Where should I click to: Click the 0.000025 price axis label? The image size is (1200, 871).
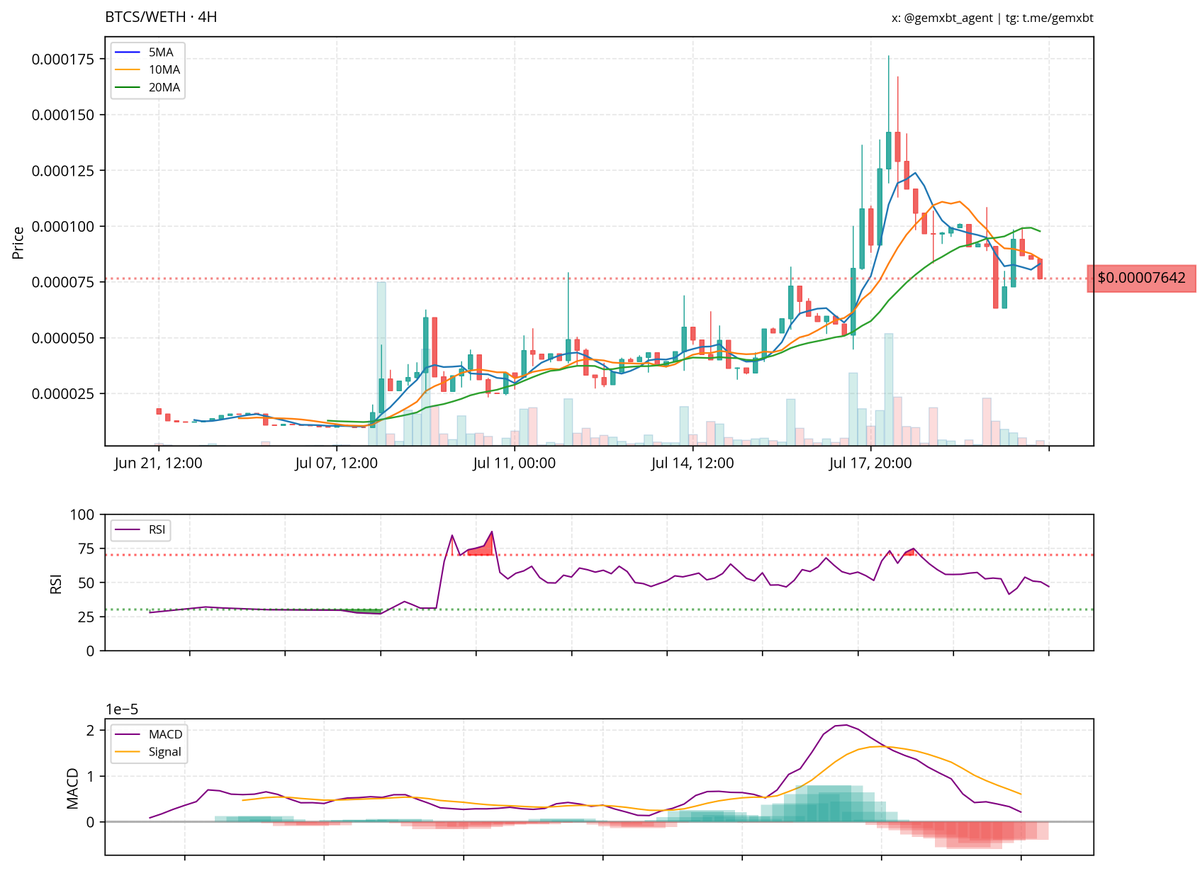click(62, 394)
